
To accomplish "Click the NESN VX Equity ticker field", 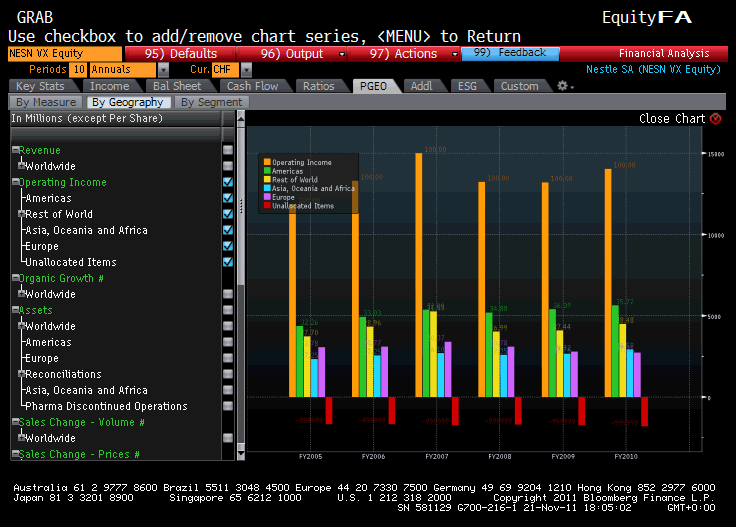I will [64, 54].
